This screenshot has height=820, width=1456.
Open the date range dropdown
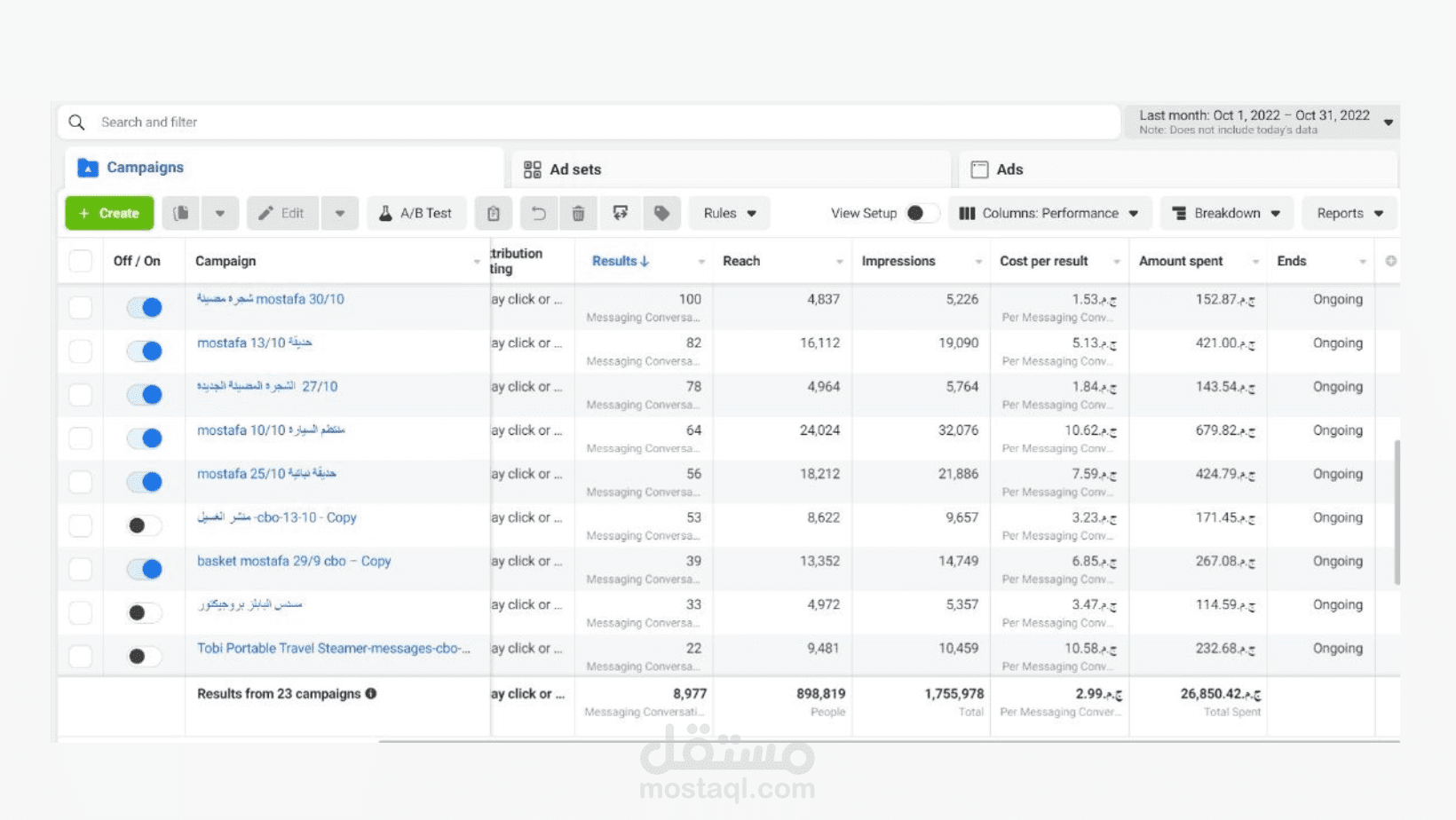1262,122
